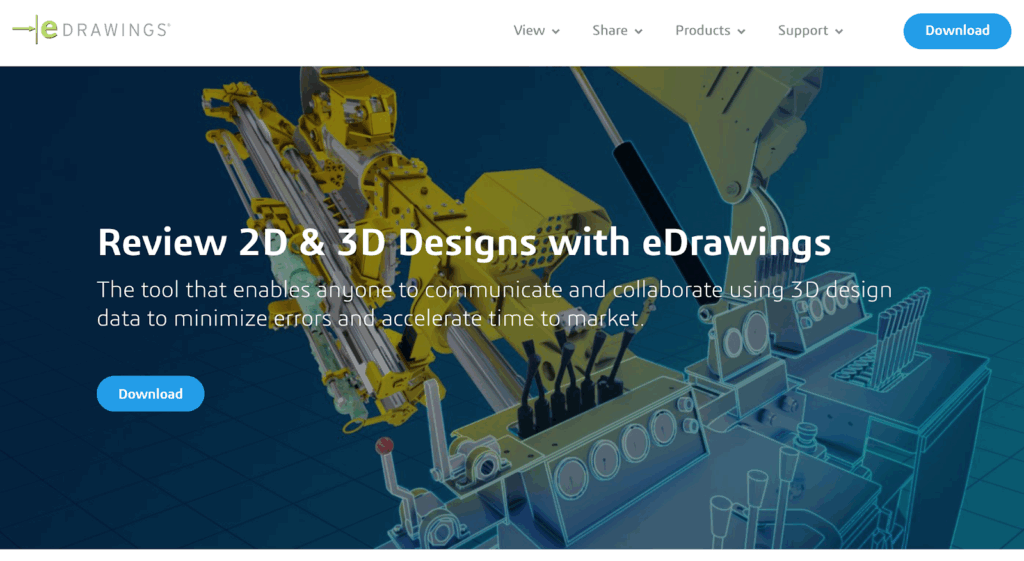Screen dimensions: 1024x561
Task: Click the subtitle paragraph about 3D design data
Action: [x=494, y=304]
